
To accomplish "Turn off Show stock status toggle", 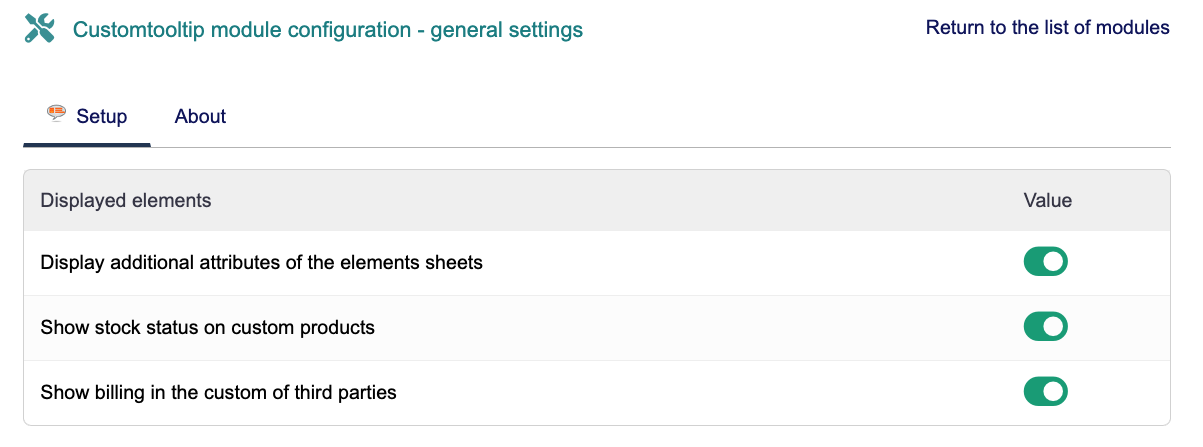I will (1045, 327).
